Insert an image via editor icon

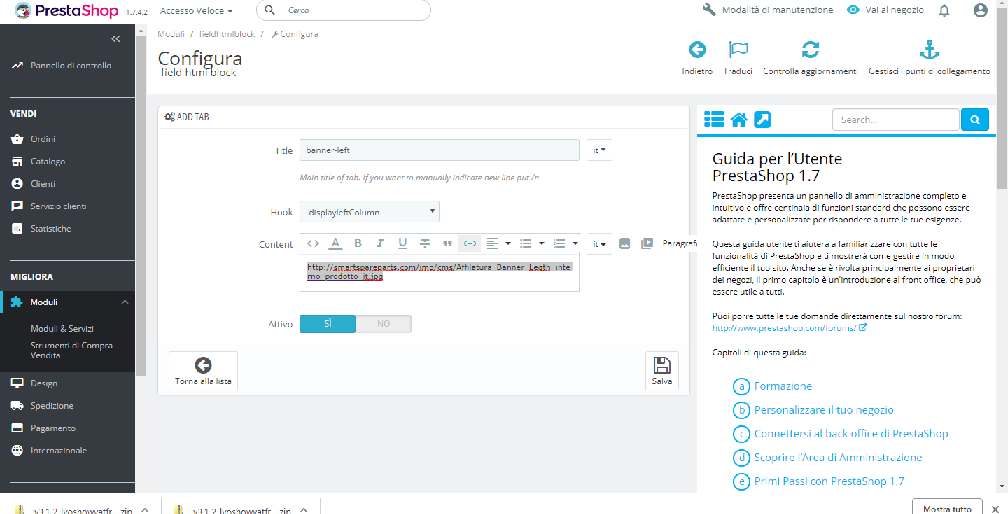(x=624, y=244)
